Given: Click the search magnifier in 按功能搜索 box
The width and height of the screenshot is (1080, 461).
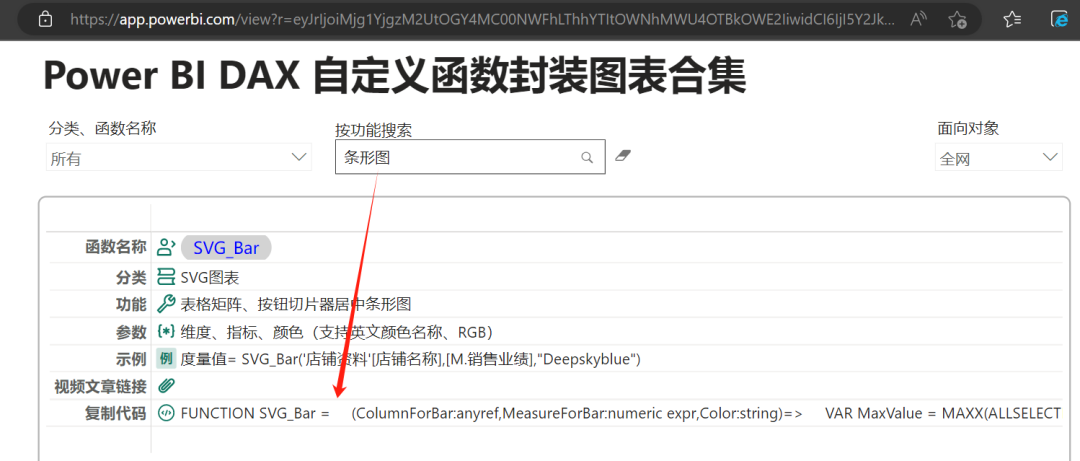Looking at the screenshot, I should coord(587,157).
